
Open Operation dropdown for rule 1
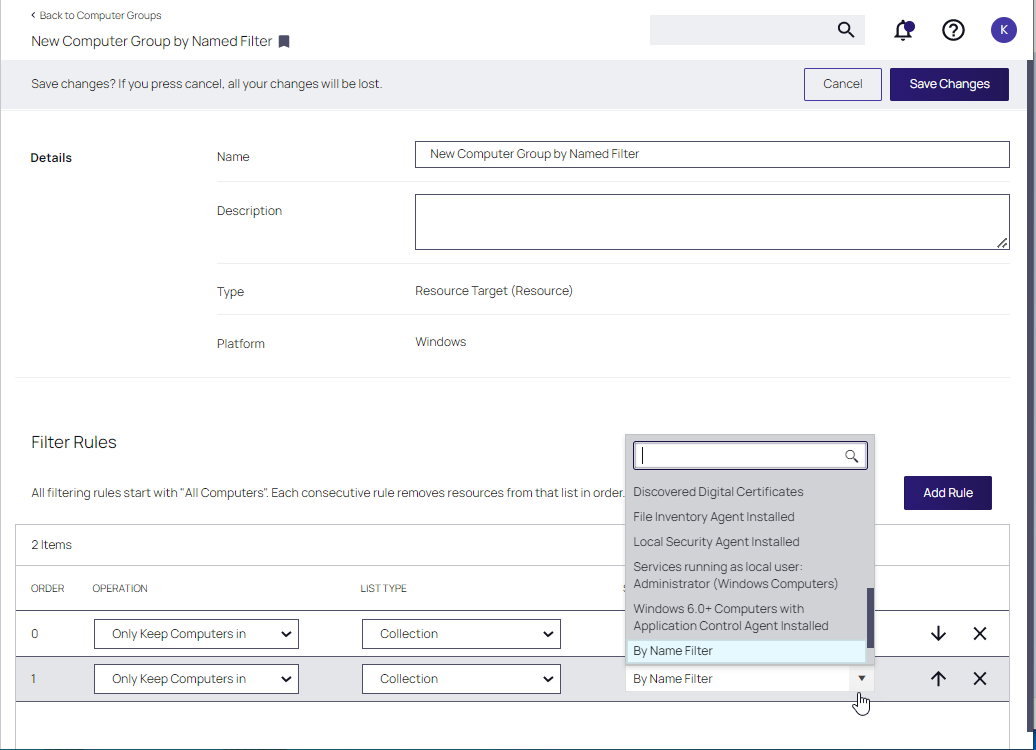click(196, 679)
